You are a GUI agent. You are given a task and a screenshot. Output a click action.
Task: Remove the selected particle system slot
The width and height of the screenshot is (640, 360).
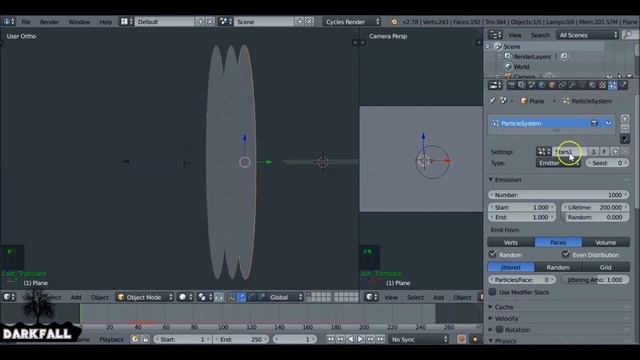coord(624,129)
